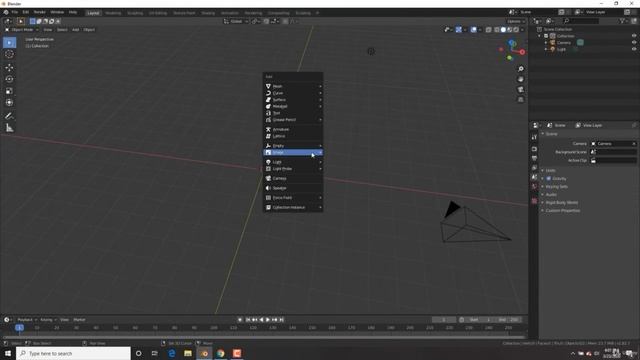Image resolution: width=640 pixels, height=360 pixels.
Task: Open the Output properties tab
Action: 534,158
